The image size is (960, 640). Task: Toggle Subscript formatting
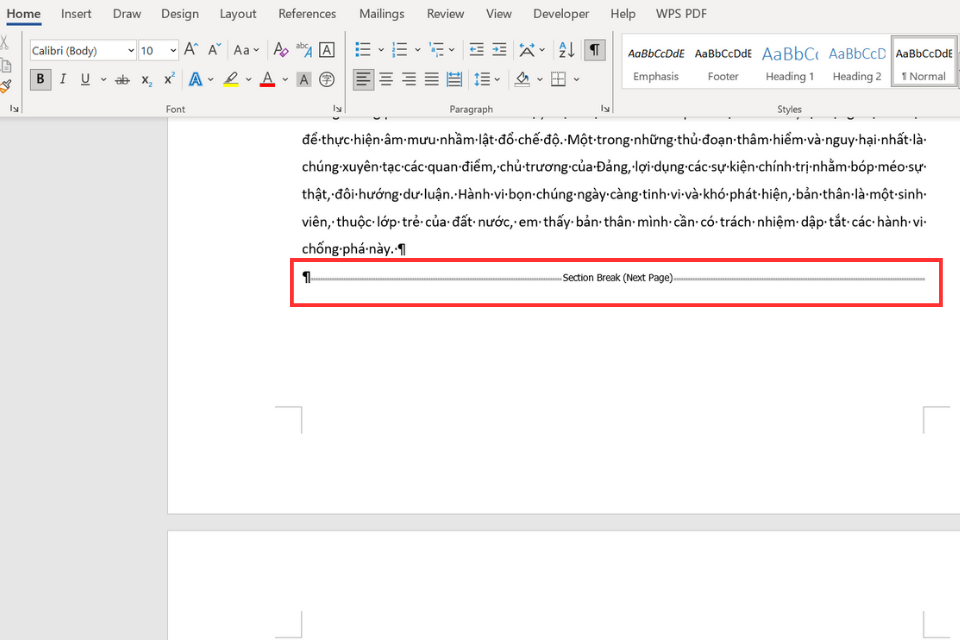click(146, 80)
